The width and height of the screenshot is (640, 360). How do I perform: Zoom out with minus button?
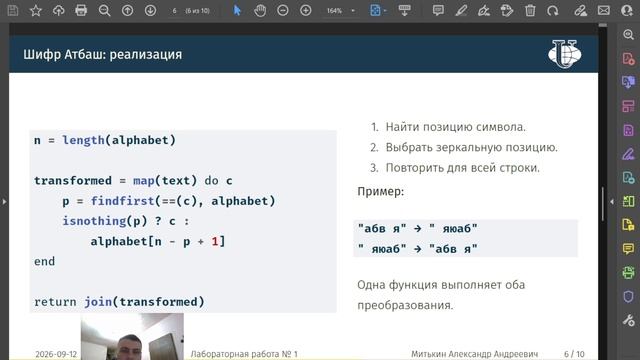pyautogui.click(x=282, y=10)
